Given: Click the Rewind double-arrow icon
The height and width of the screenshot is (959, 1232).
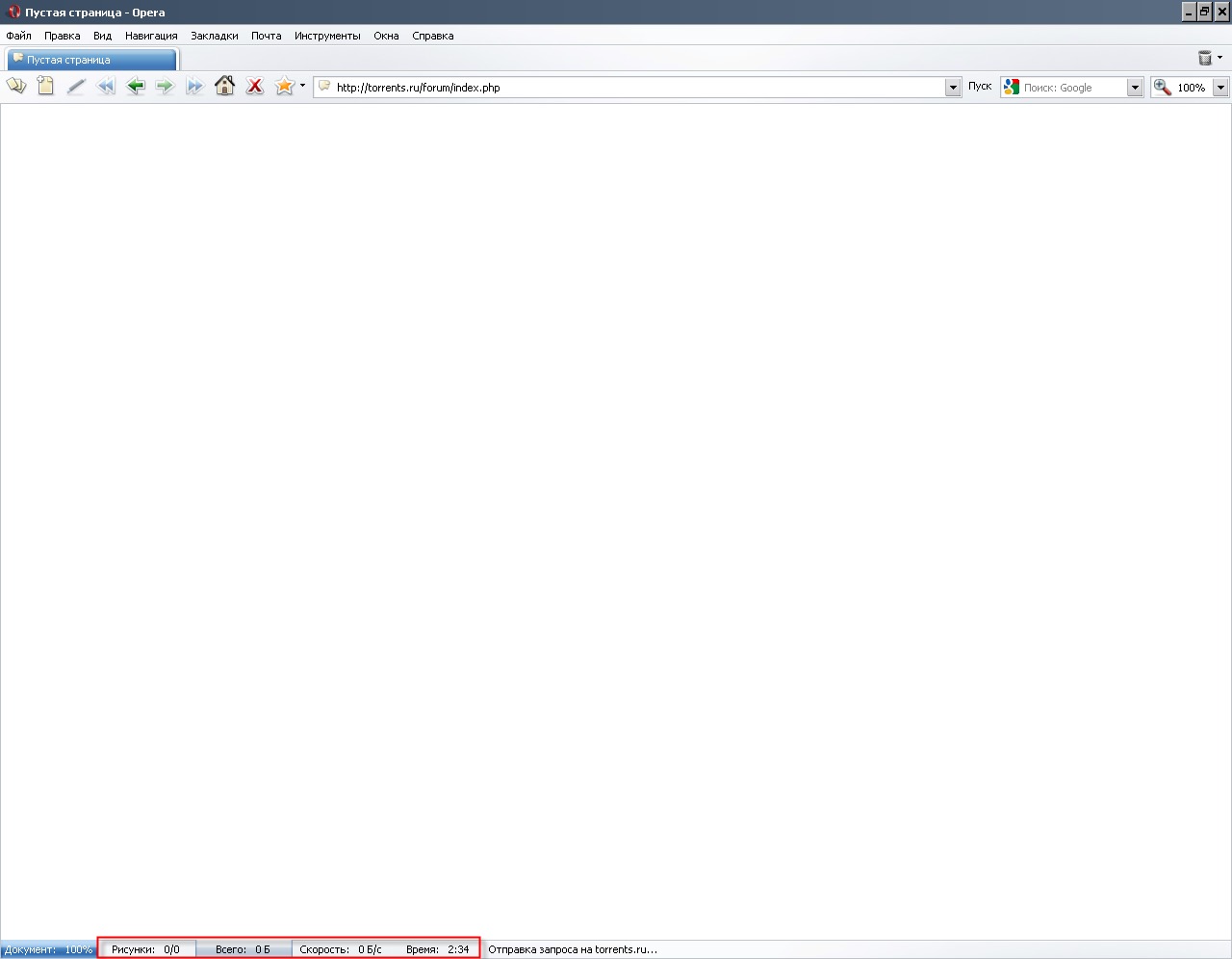Looking at the screenshot, I should click(106, 87).
